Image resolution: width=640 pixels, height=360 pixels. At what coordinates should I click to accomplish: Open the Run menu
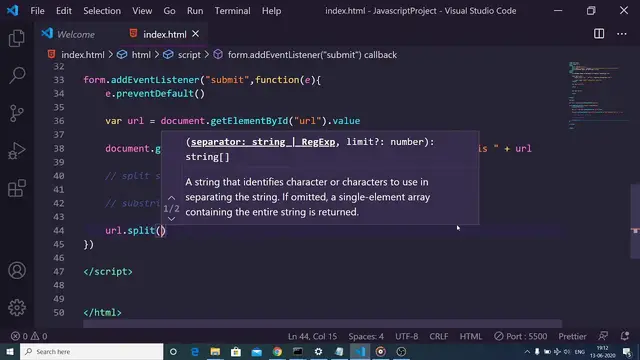click(195, 11)
